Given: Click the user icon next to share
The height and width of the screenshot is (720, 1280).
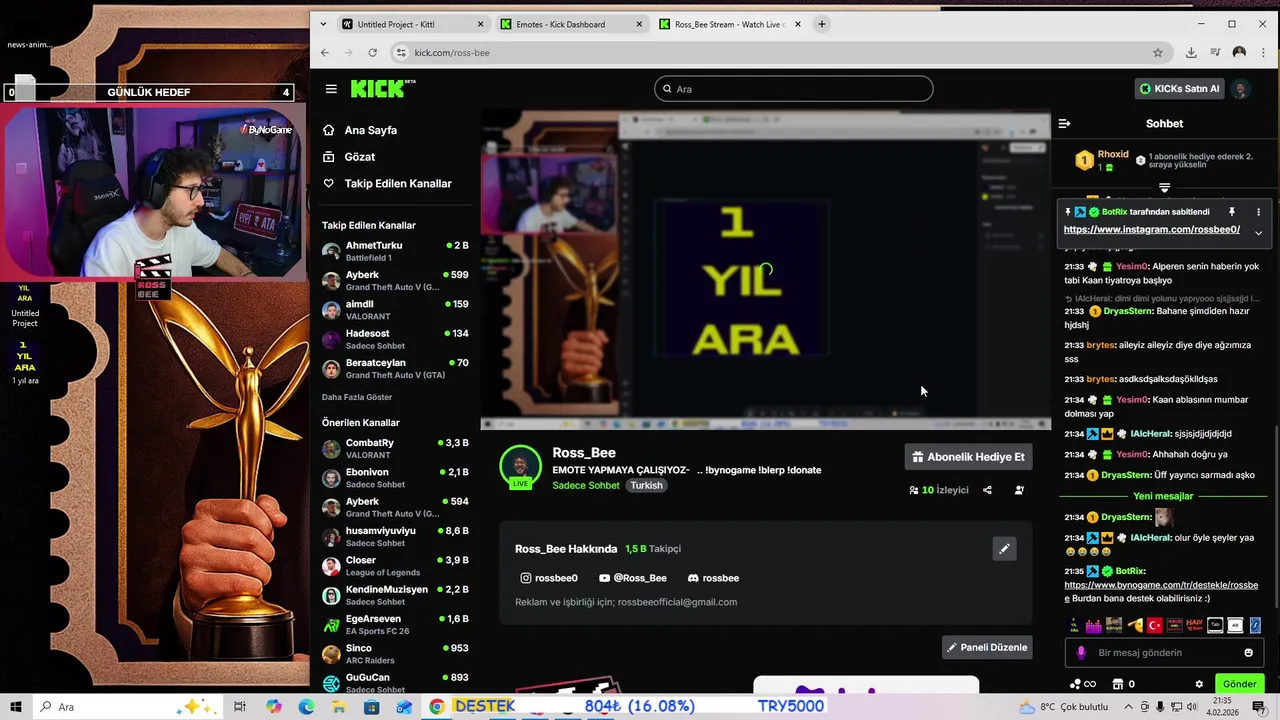Looking at the screenshot, I should [1019, 490].
